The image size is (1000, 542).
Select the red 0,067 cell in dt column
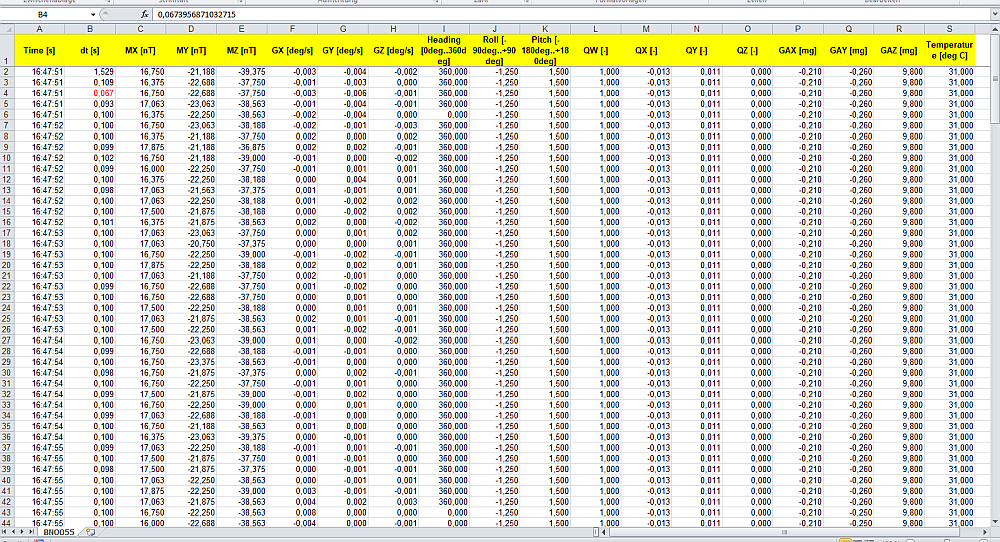pyautogui.click(x=103, y=93)
